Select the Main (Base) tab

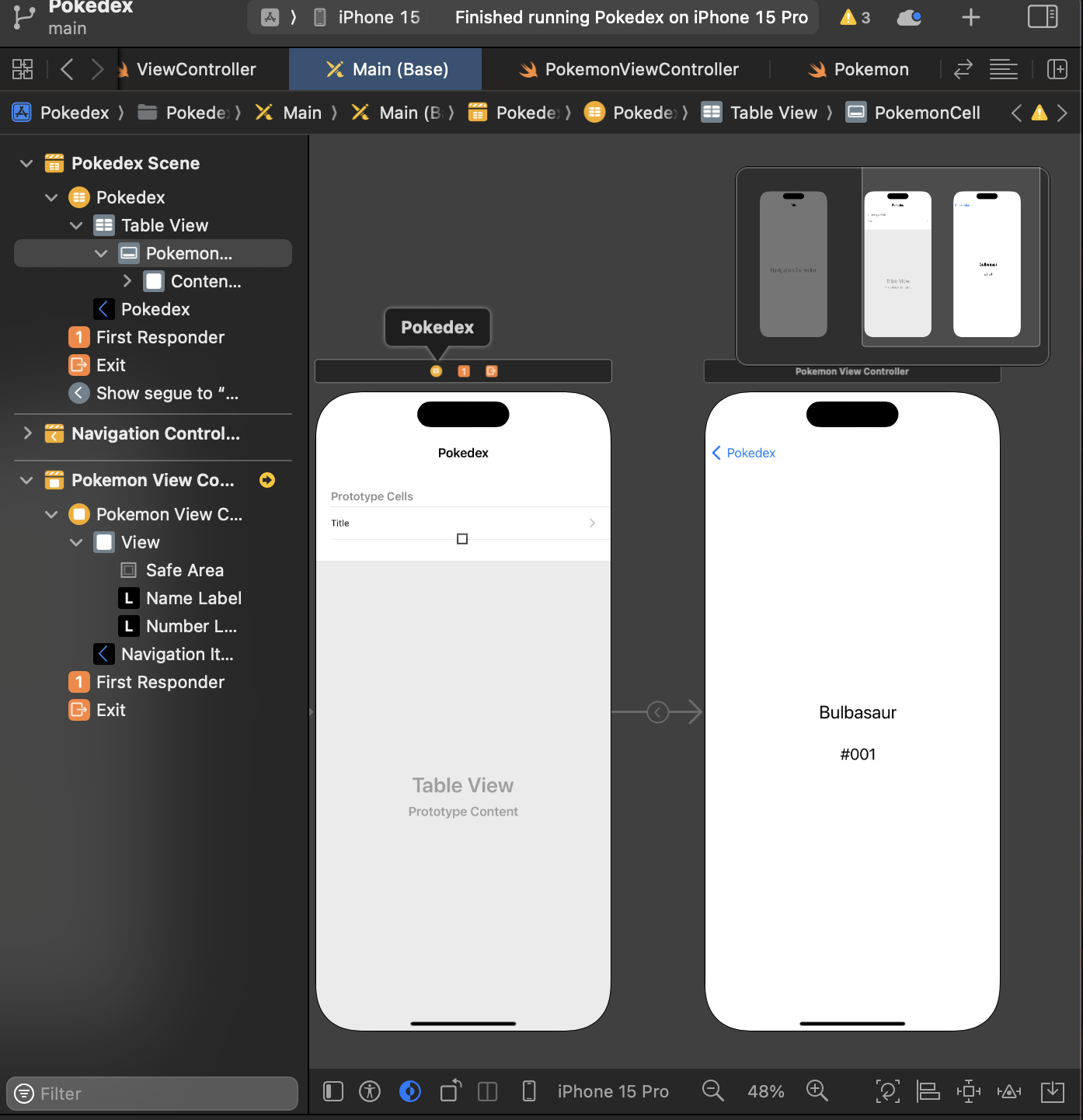click(385, 69)
